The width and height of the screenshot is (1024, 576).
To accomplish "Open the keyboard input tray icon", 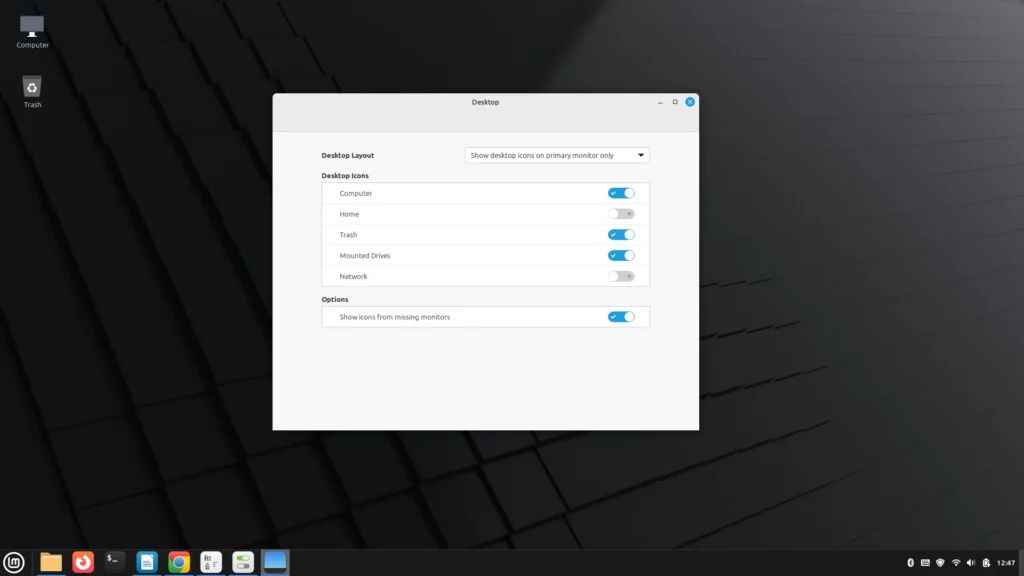I will (x=926, y=562).
